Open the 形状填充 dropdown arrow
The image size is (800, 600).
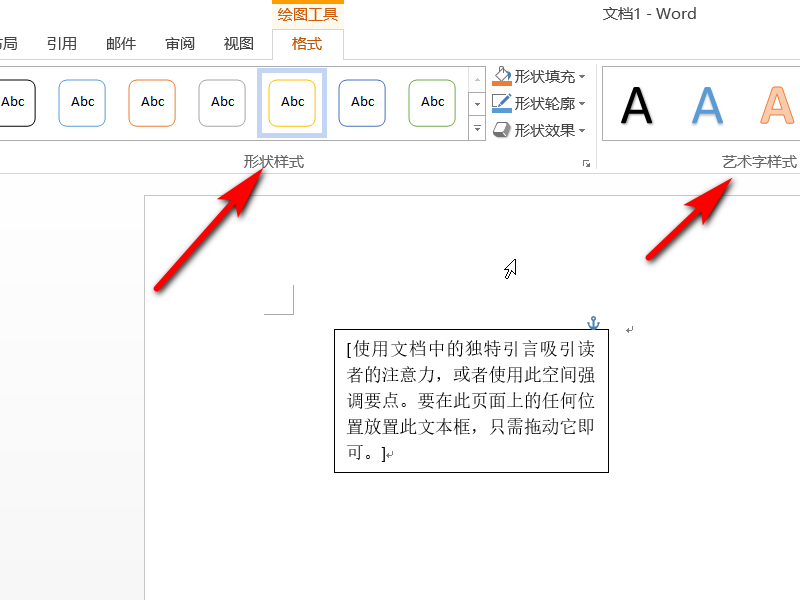[x=582, y=77]
